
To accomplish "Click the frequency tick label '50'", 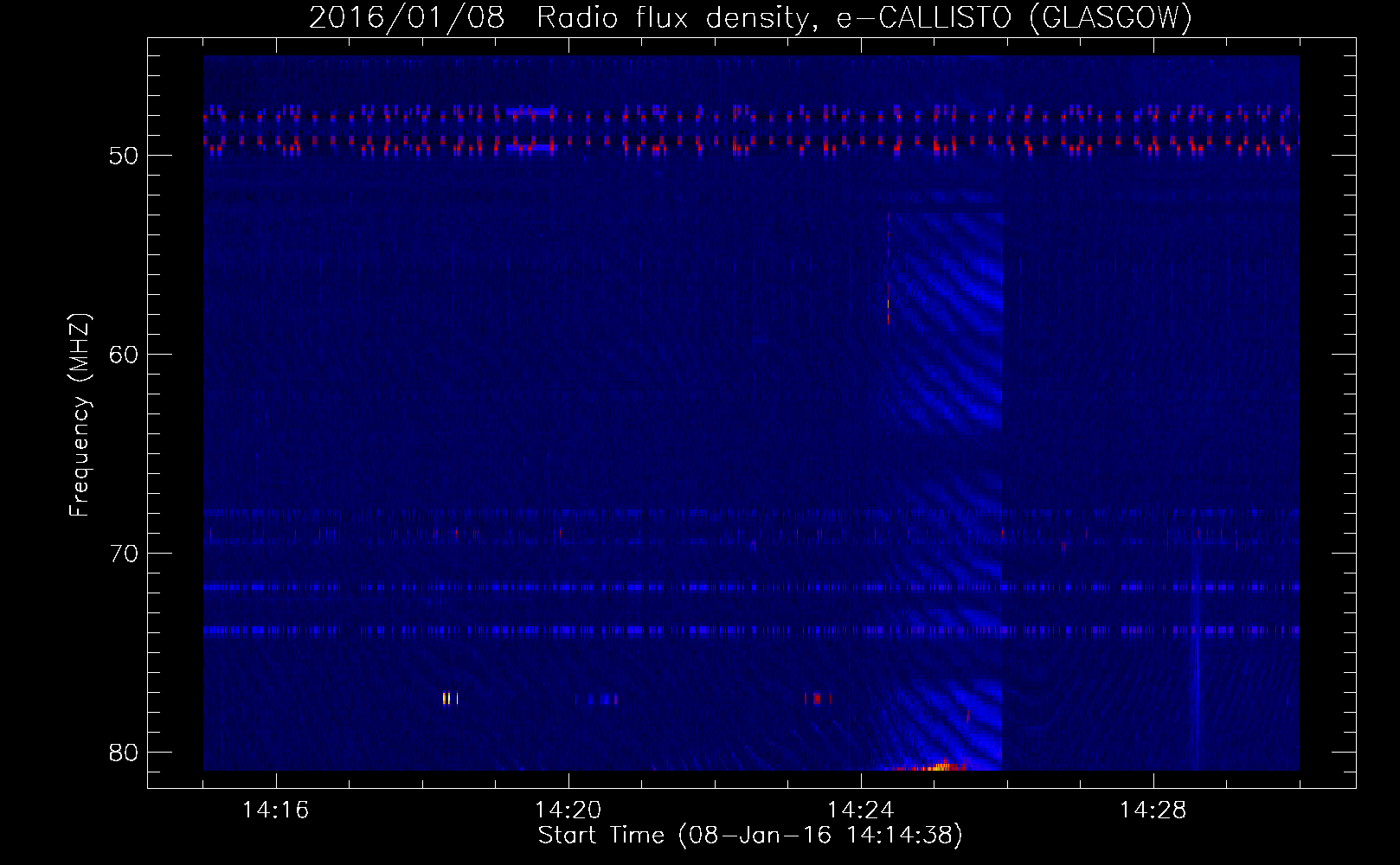I will click(x=124, y=156).
